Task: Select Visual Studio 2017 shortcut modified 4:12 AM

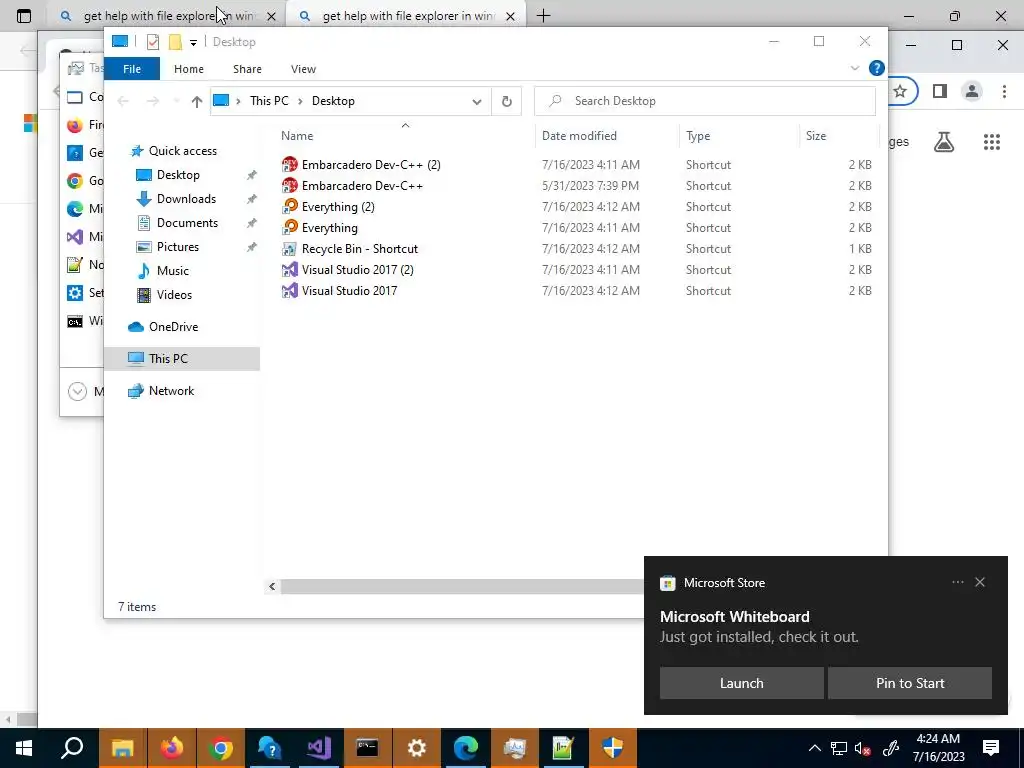Action: click(349, 291)
